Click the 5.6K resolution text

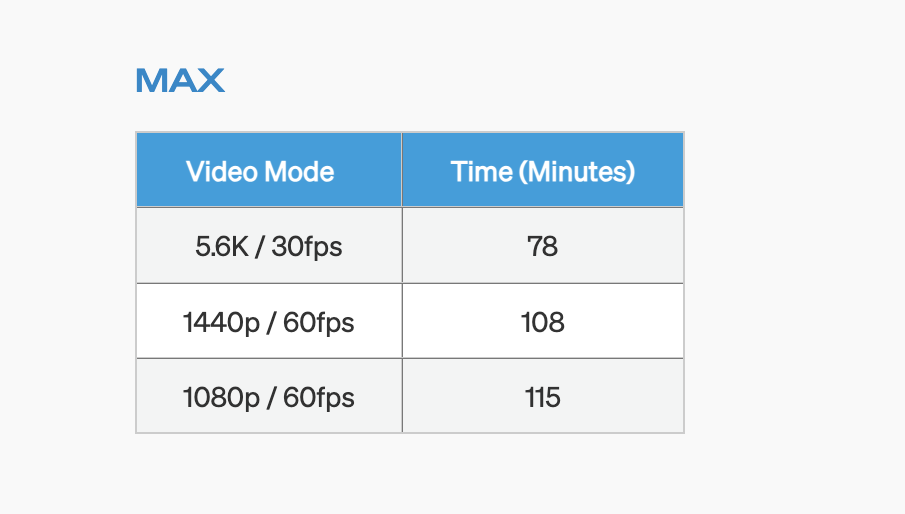(x=224, y=246)
